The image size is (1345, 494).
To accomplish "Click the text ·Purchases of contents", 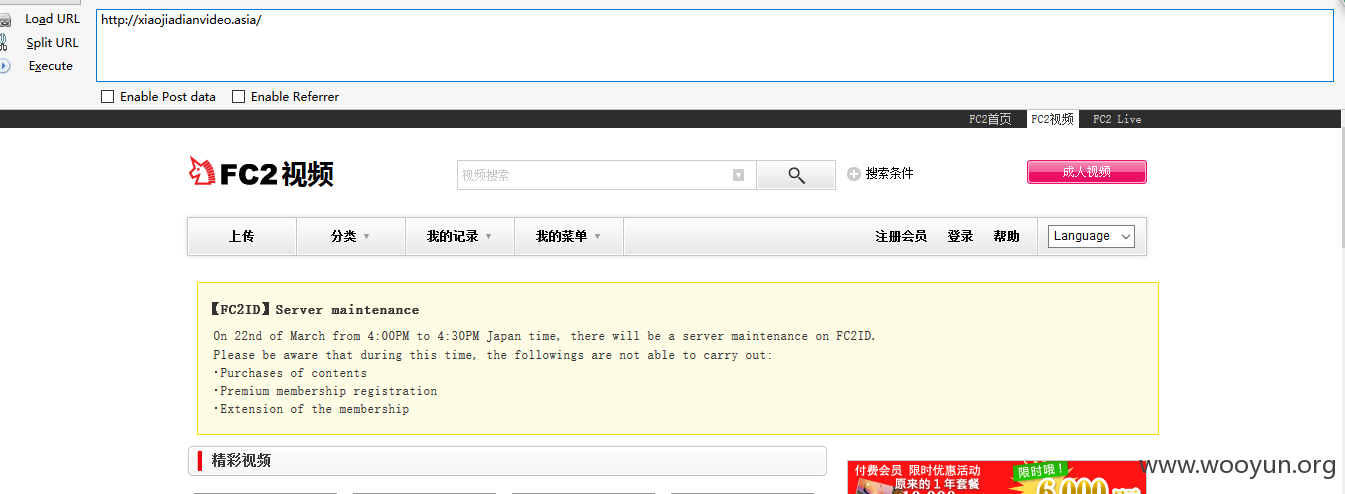I will 290,373.
